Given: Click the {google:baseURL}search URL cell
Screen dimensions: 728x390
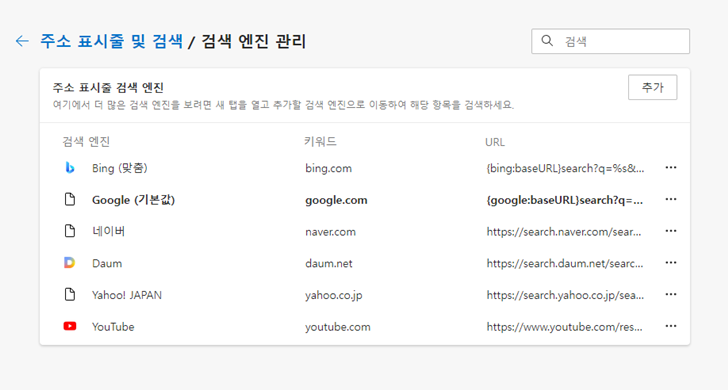Looking at the screenshot, I should 565,200.
